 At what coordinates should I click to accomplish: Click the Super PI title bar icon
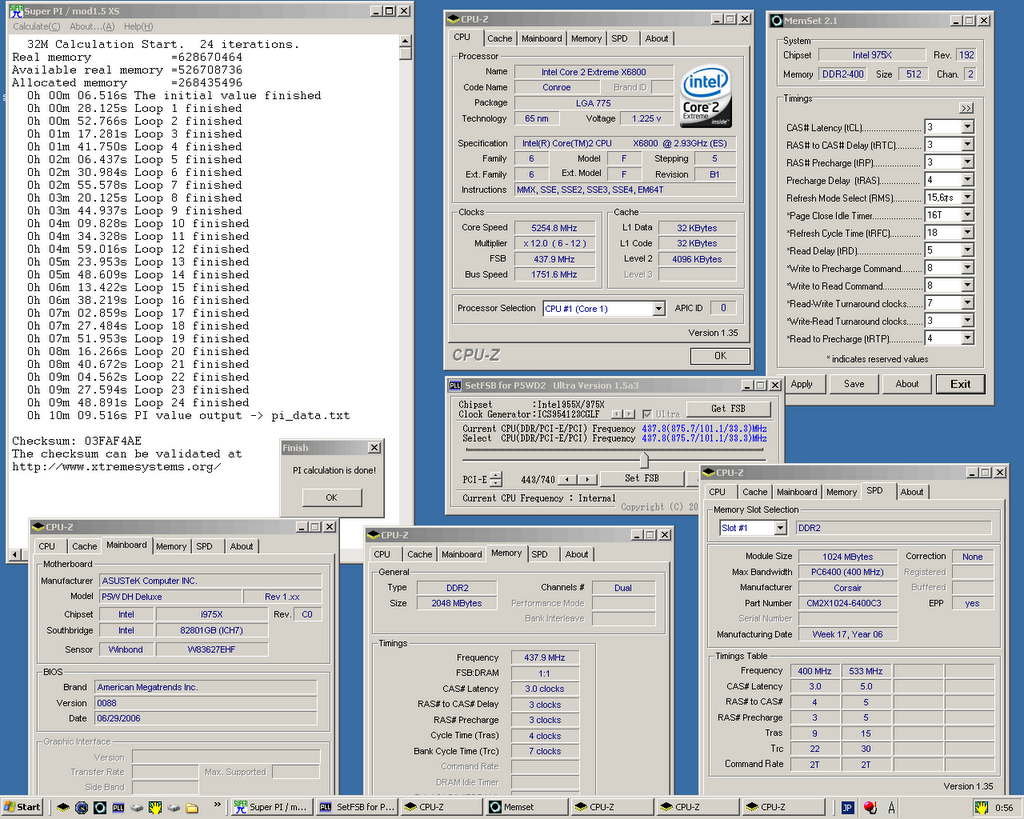[16, 11]
